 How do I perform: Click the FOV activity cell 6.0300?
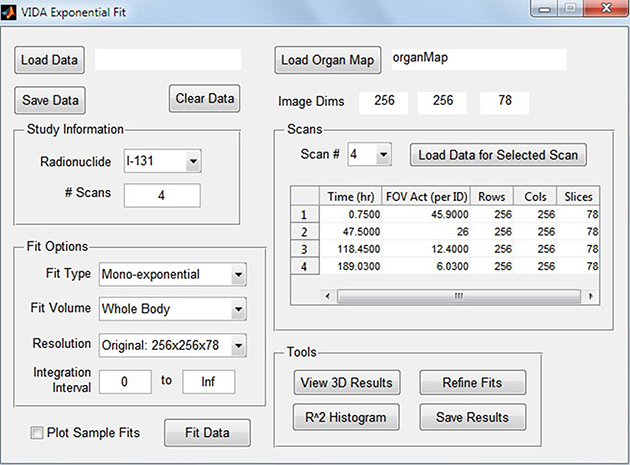coord(426,266)
